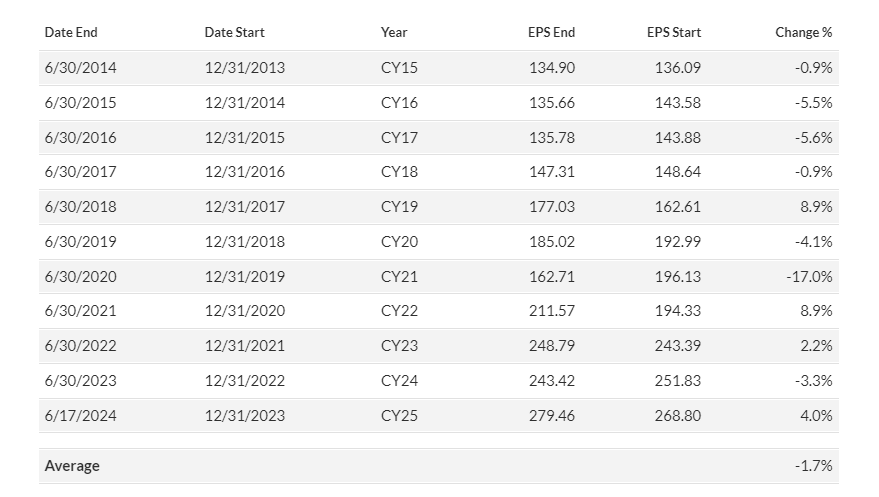879x497 pixels.
Task: Click the Change % column header
Action: click(803, 32)
